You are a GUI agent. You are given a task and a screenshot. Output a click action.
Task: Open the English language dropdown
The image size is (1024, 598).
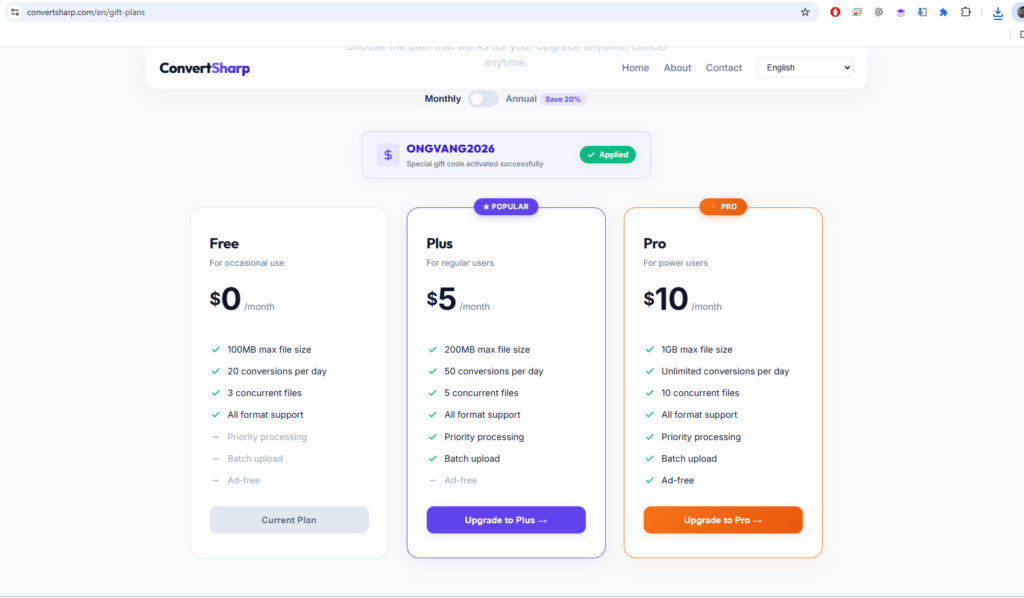(x=805, y=67)
